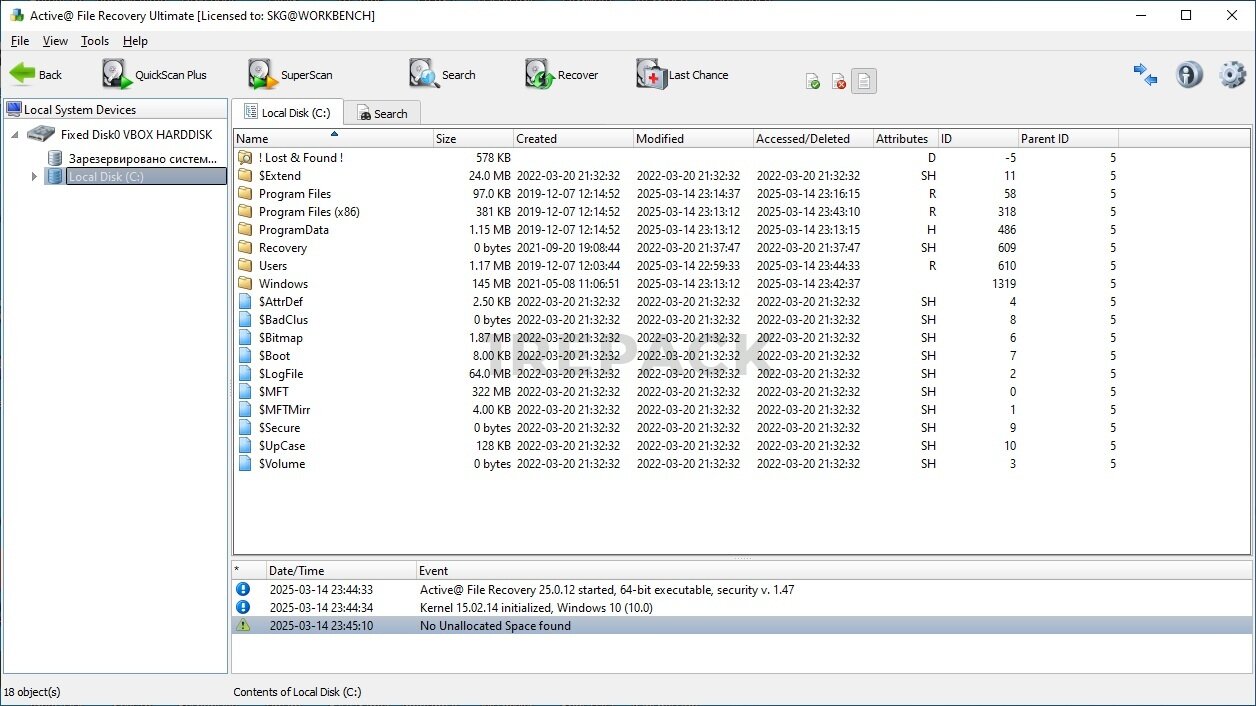Click the blue info icon in the toolbar
This screenshot has width=1256, height=706.
(1189, 75)
